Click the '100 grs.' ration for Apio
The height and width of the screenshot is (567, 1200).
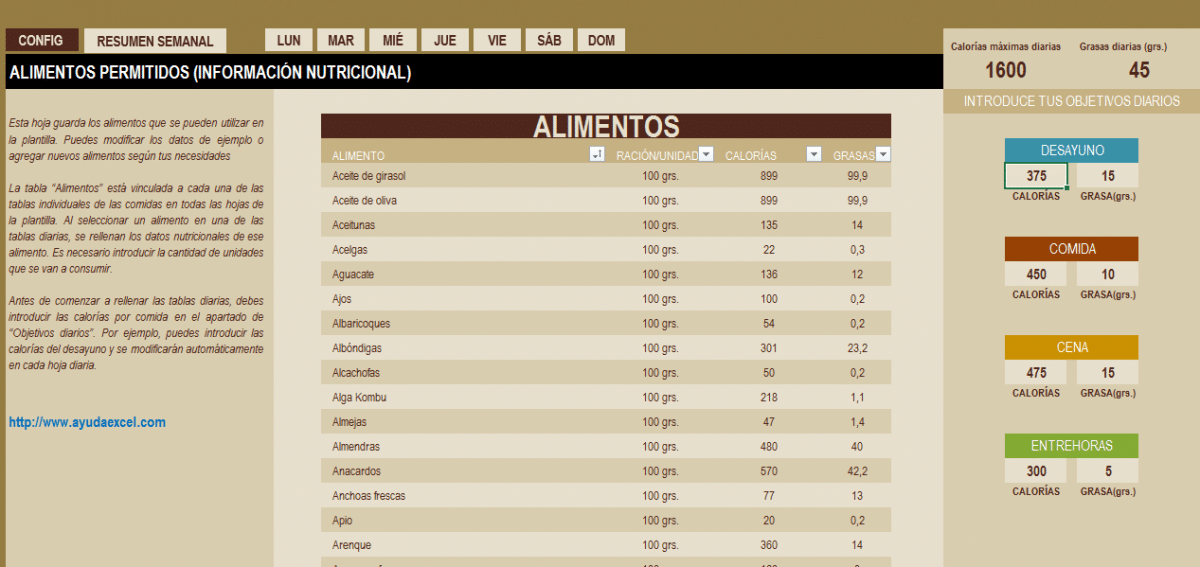tap(660, 520)
